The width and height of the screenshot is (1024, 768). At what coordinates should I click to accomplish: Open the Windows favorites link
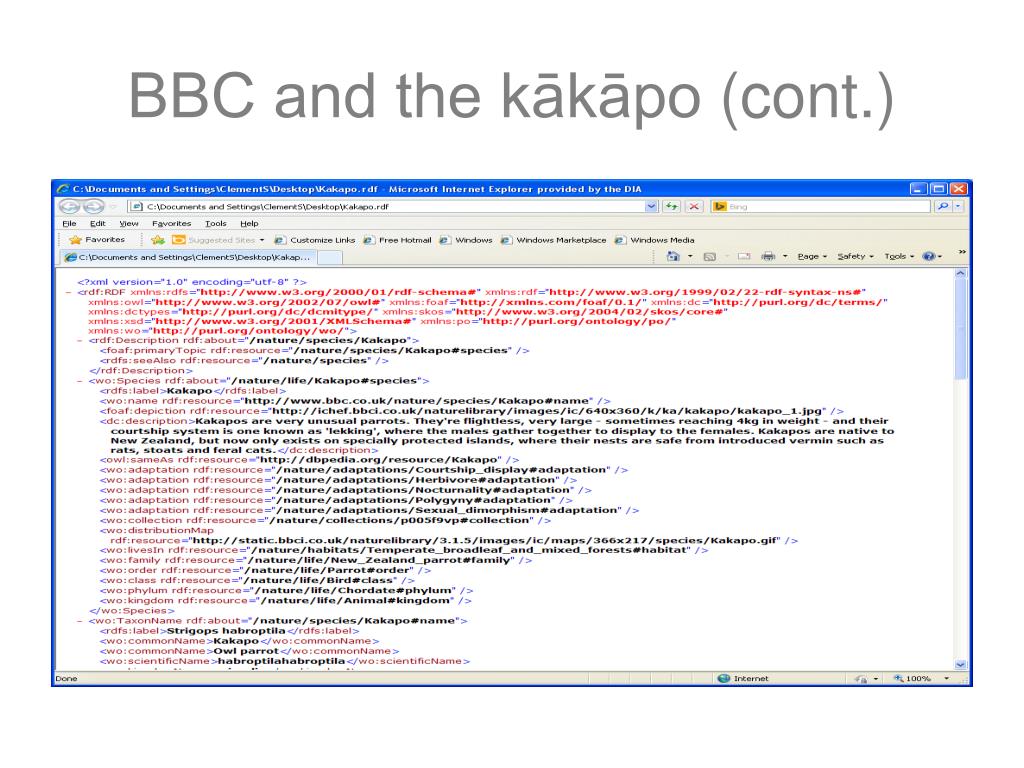pos(466,240)
